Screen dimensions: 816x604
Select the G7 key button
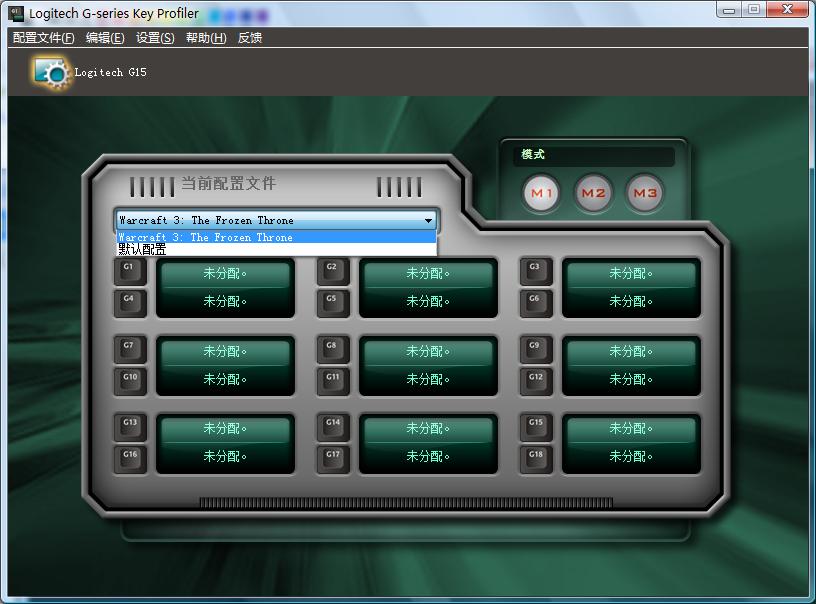pyautogui.click(x=130, y=349)
